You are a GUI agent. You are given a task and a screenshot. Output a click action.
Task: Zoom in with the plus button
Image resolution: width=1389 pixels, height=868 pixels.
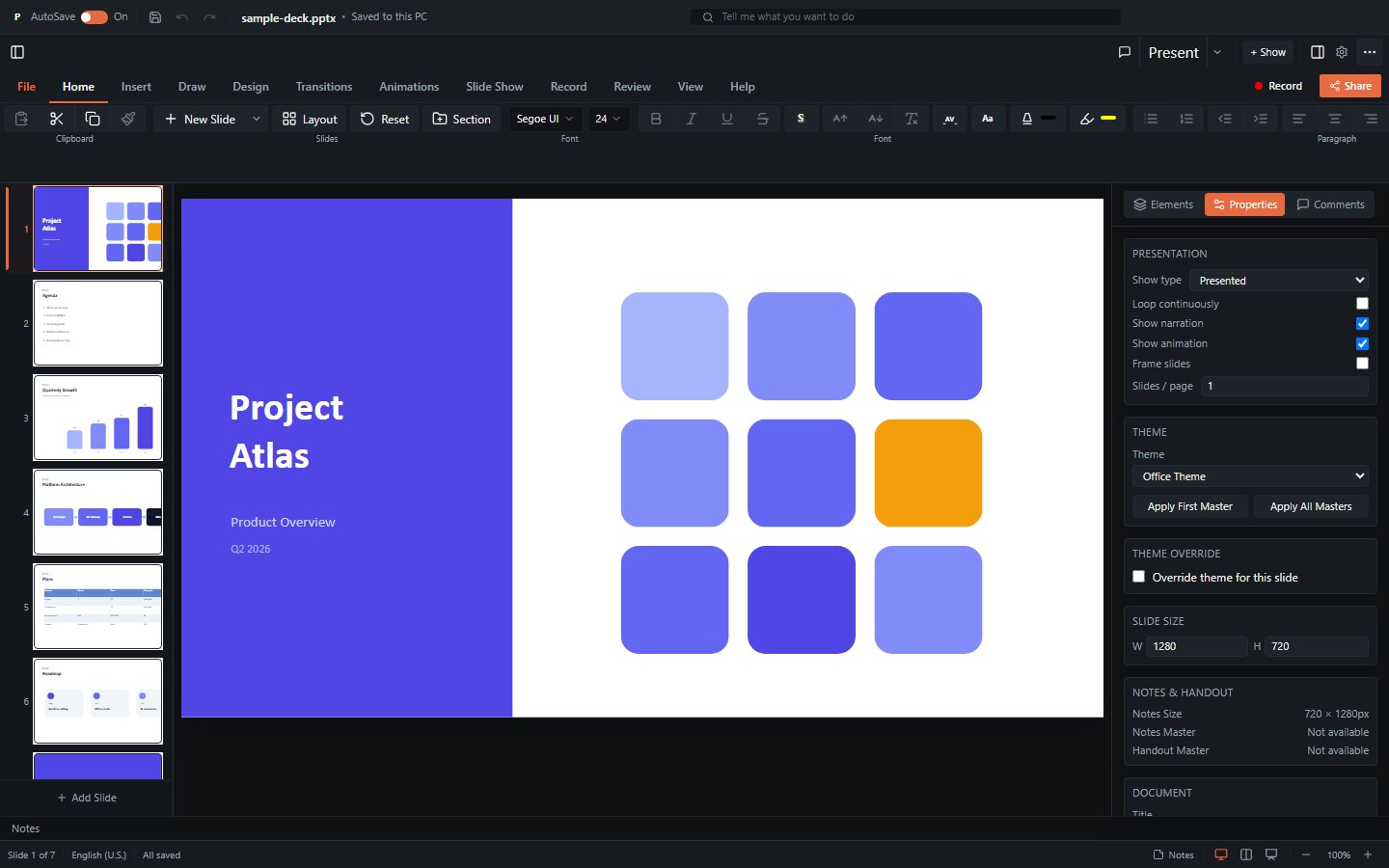tap(1368, 854)
